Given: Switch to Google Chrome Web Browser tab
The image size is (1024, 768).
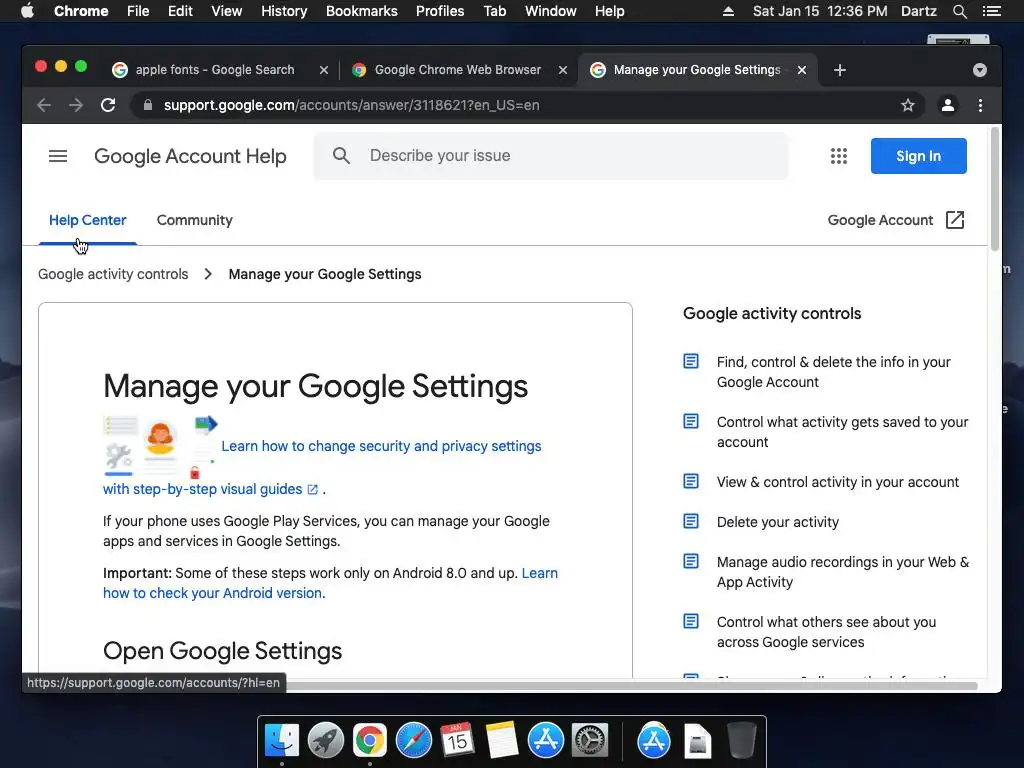Looking at the screenshot, I should [457, 70].
